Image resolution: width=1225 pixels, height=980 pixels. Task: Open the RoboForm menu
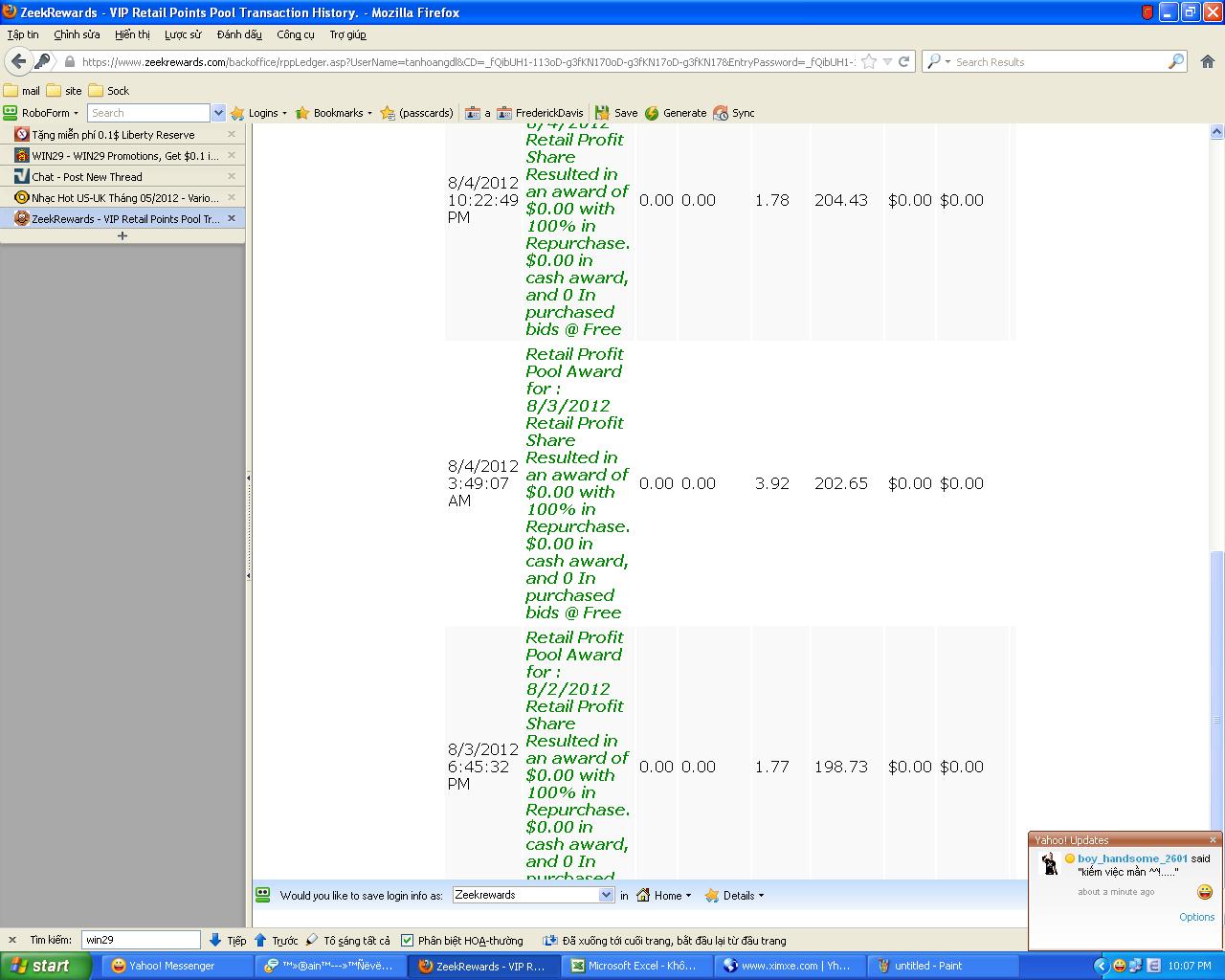[40, 113]
